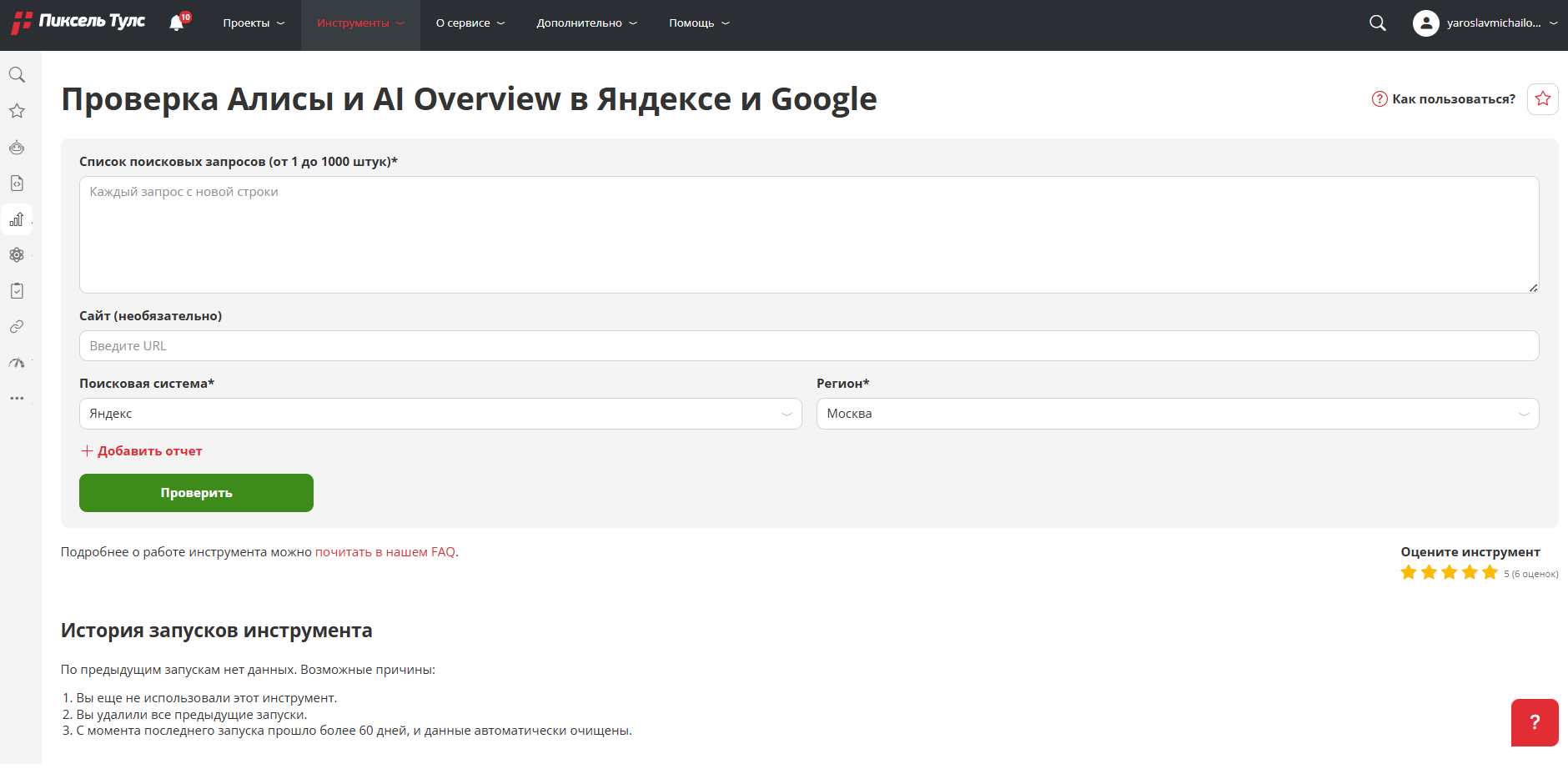Open the Проекты menu

click(254, 23)
